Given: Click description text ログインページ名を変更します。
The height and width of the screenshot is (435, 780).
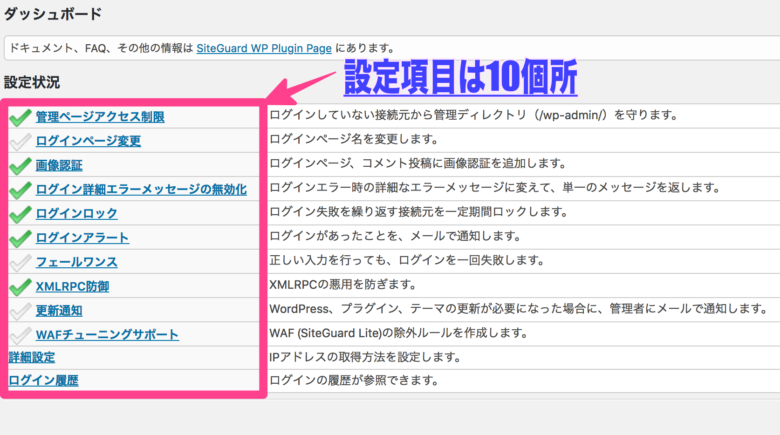Looking at the screenshot, I should click(354, 139).
